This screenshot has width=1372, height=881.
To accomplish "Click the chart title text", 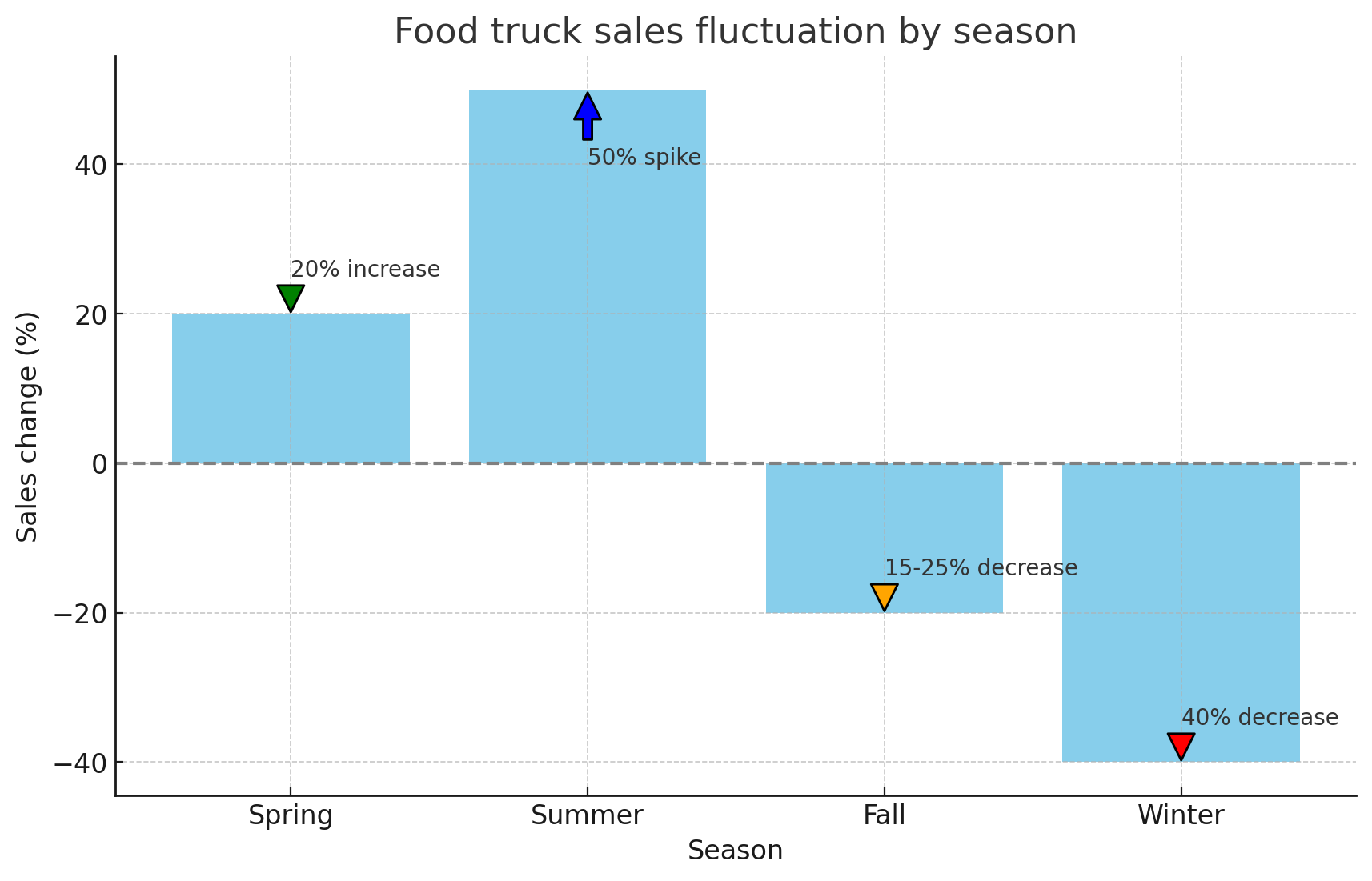I will coord(736,32).
